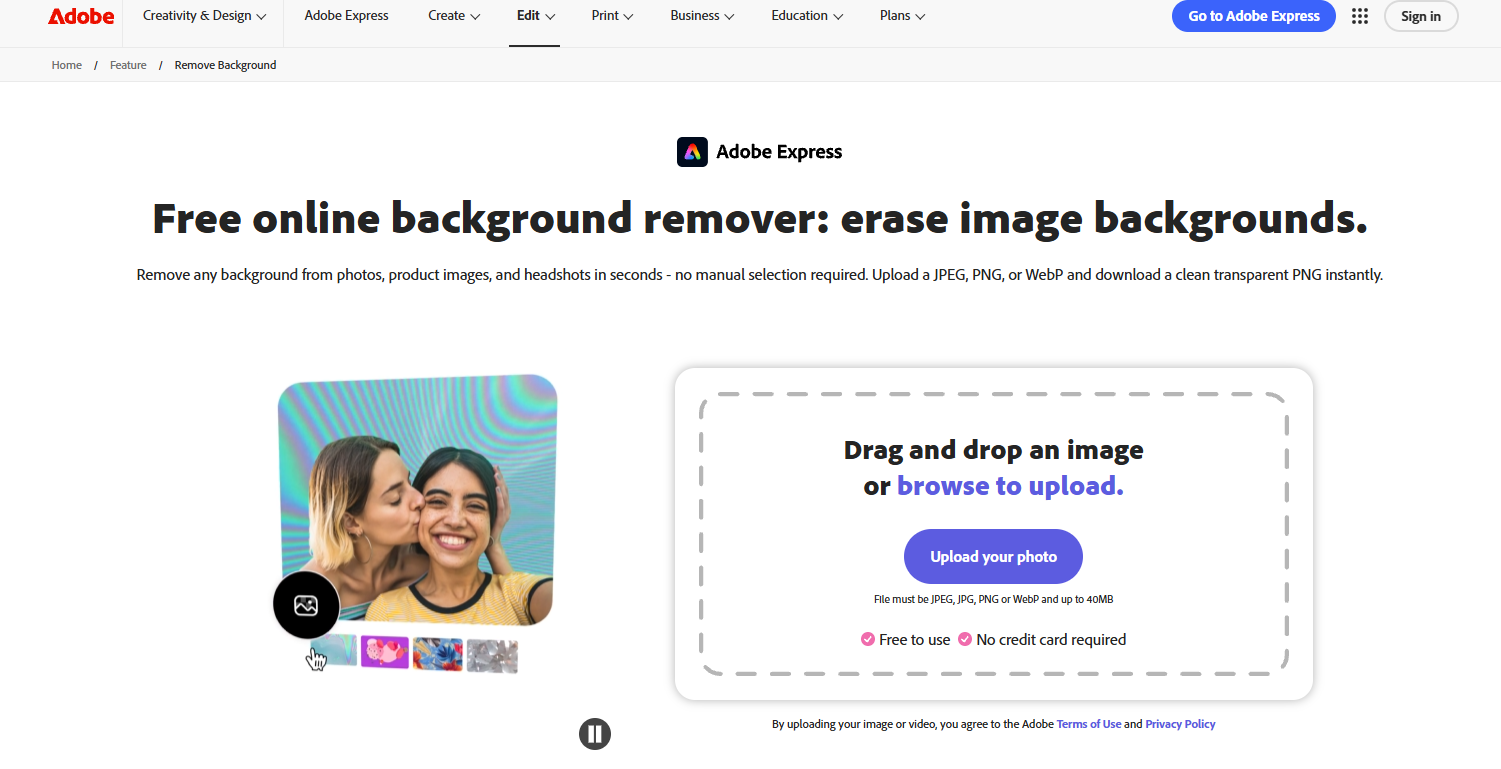This screenshot has width=1501, height=769.
Task: Click the Upload your photo button
Action: pos(993,556)
